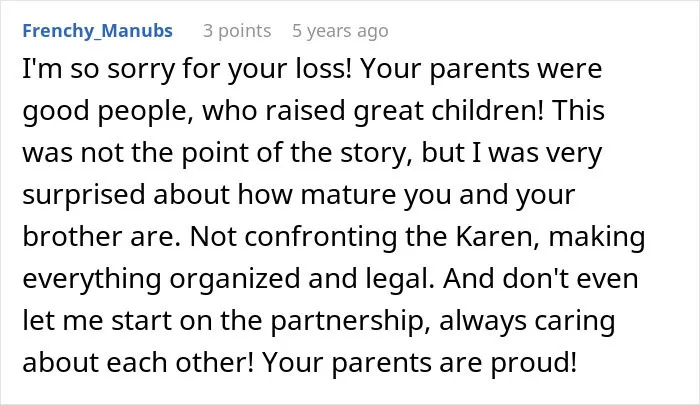Click the words "great children!" in the text

tap(449, 111)
